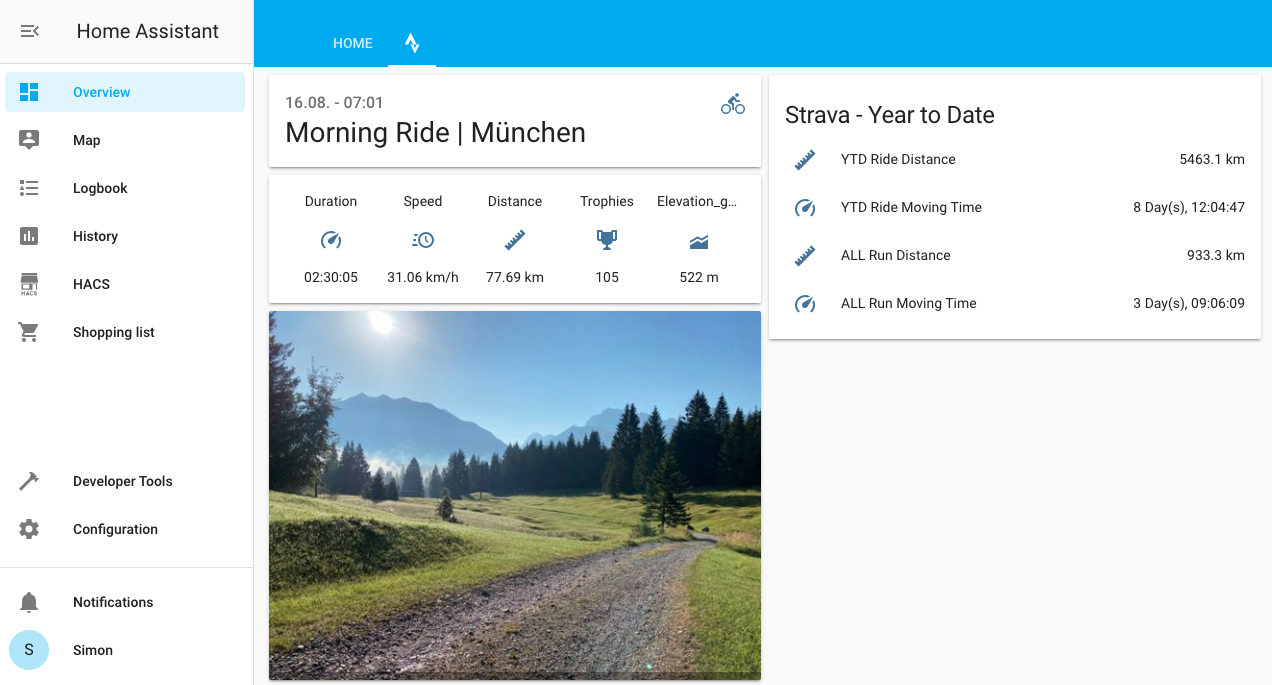The width and height of the screenshot is (1272, 685).
Task: Click the Speed column label
Action: pyautogui.click(x=423, y=201)
